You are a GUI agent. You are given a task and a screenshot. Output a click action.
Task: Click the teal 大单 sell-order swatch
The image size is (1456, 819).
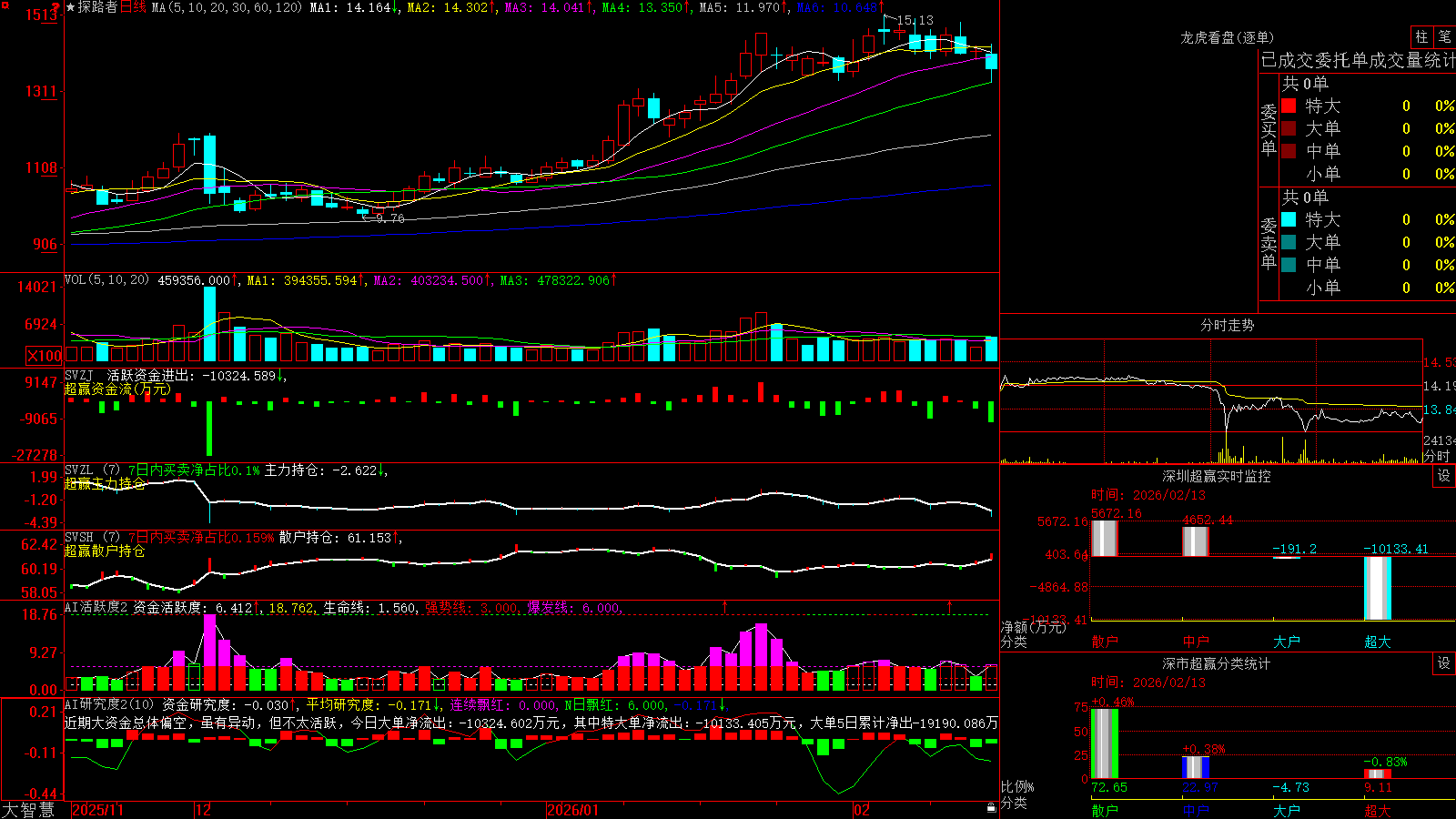(1289, 242)
